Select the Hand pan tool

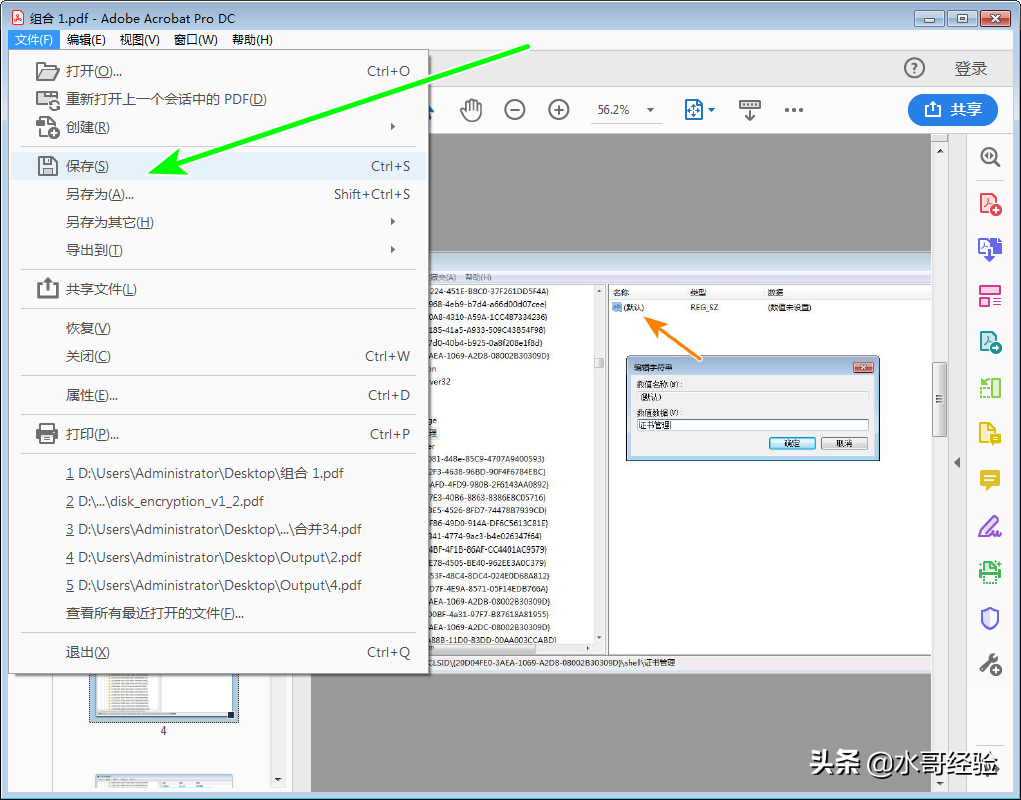tap(471, 110)
